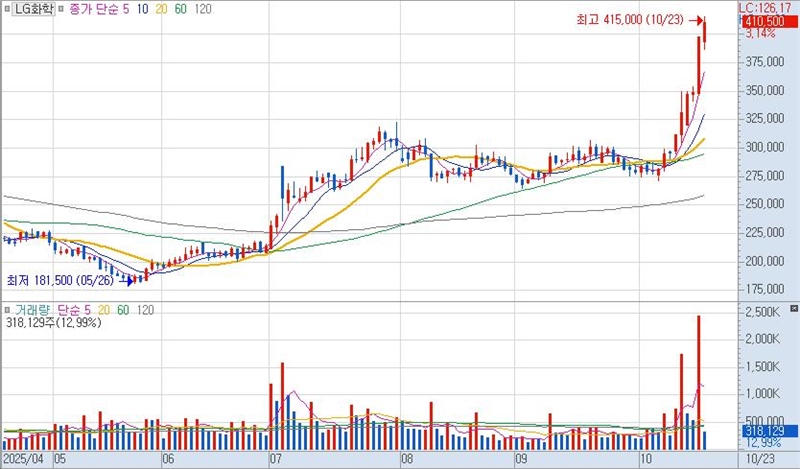This screenshot has height=469, width=800.
Task: Click the blue volume tag 318,129
Action: [764, 430]
